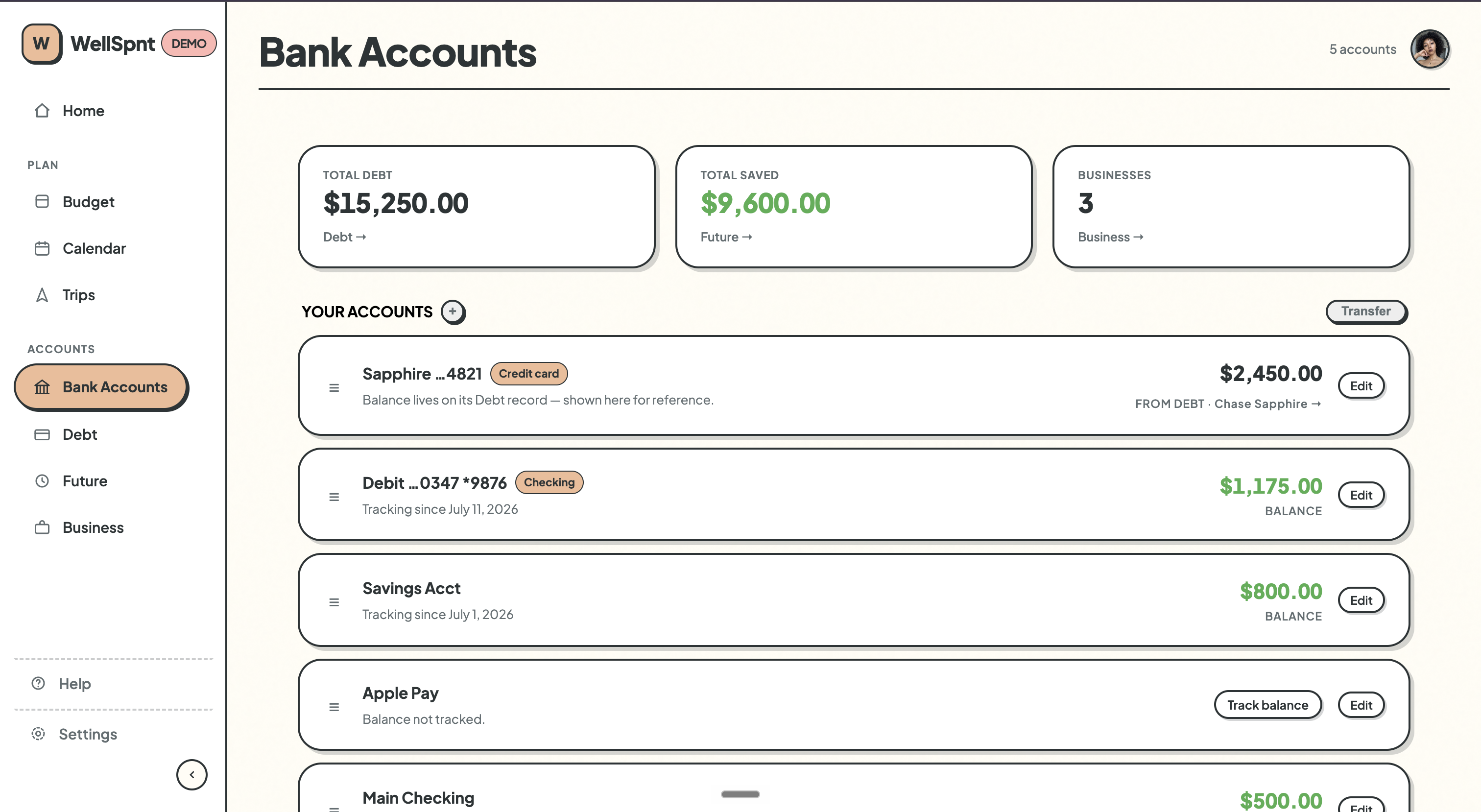Screen dimensions: 1481x812
Task: Click the Transfer button
Action: pyautogui.click(x=1366, y=311)
